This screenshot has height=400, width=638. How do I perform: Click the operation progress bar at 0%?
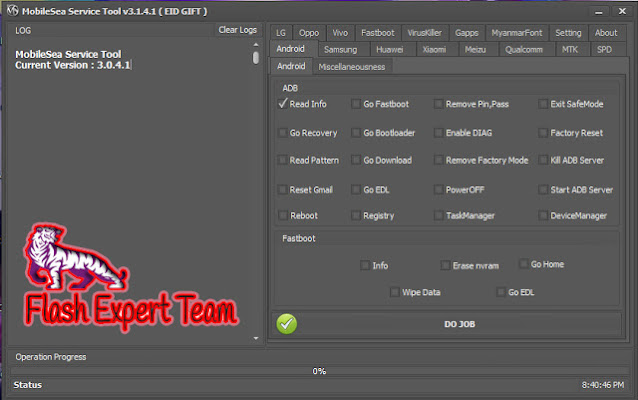point(319,371)
